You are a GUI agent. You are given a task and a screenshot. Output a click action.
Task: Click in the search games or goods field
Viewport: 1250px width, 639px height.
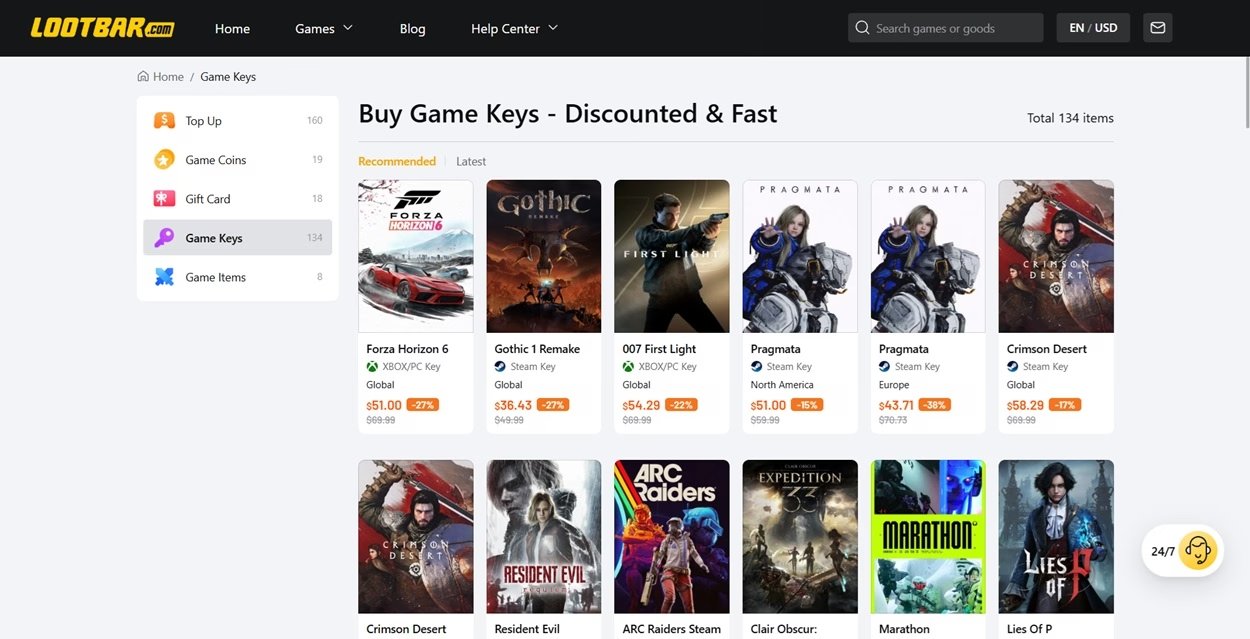tap(945, 28)
